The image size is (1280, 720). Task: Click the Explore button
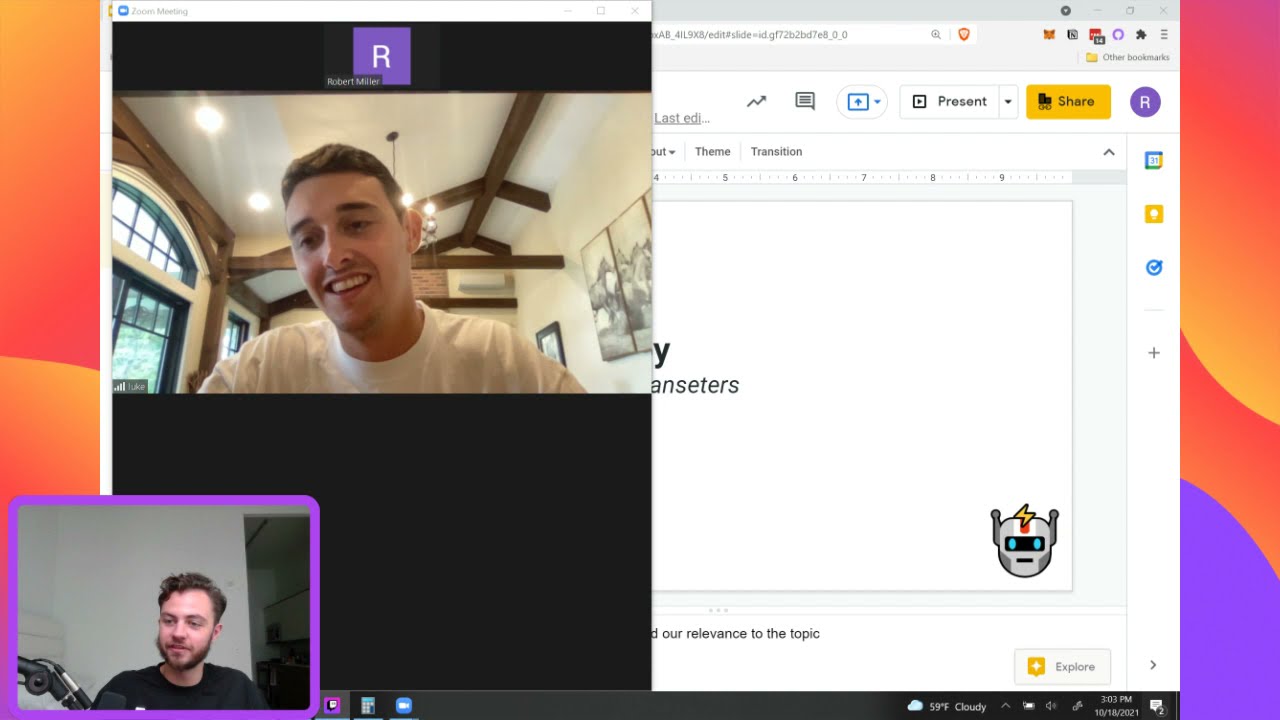(1062, 667)
